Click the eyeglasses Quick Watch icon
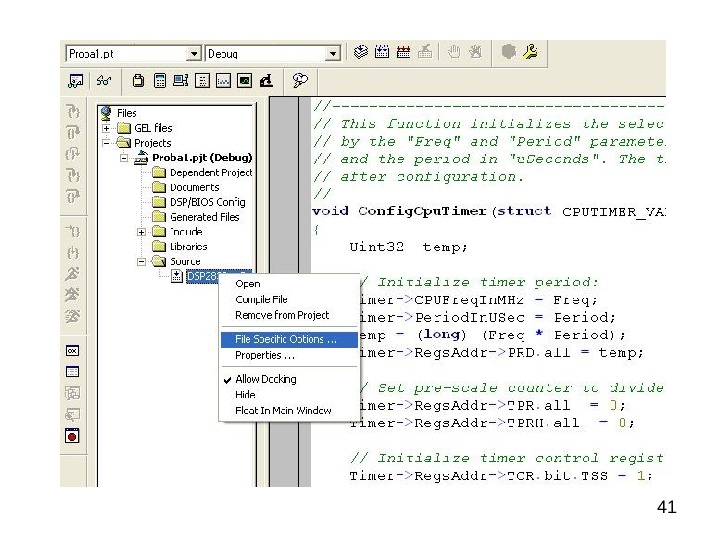 tap(104, 81)
